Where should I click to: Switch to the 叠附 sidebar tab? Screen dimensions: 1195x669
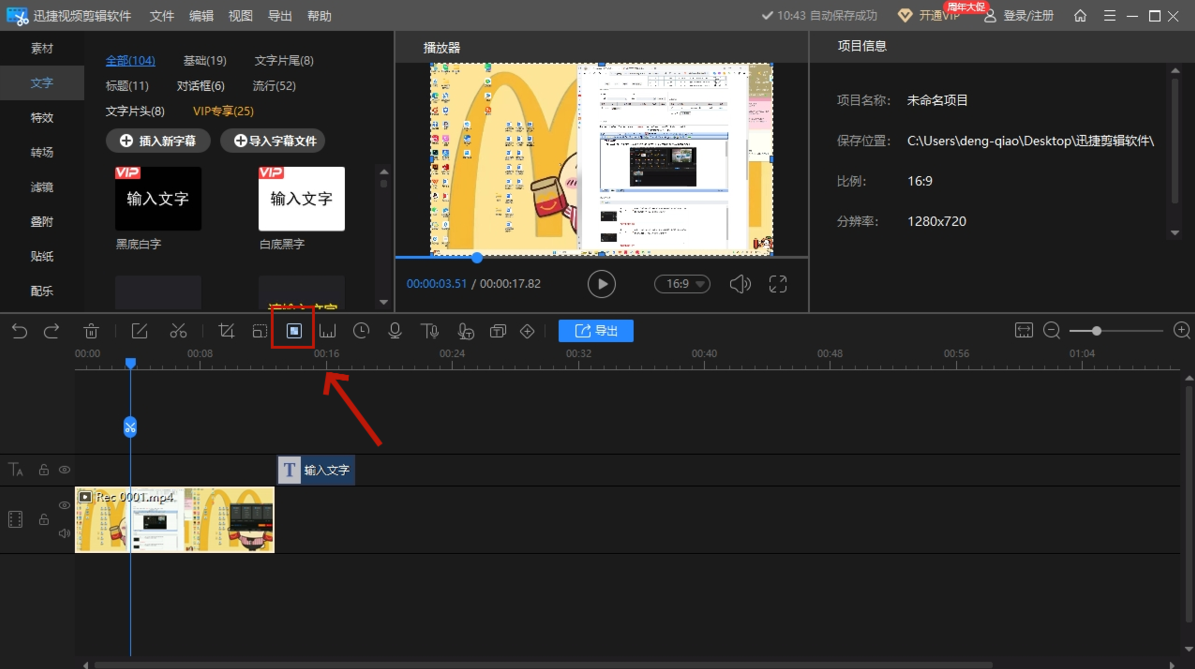tap(42, 222)
